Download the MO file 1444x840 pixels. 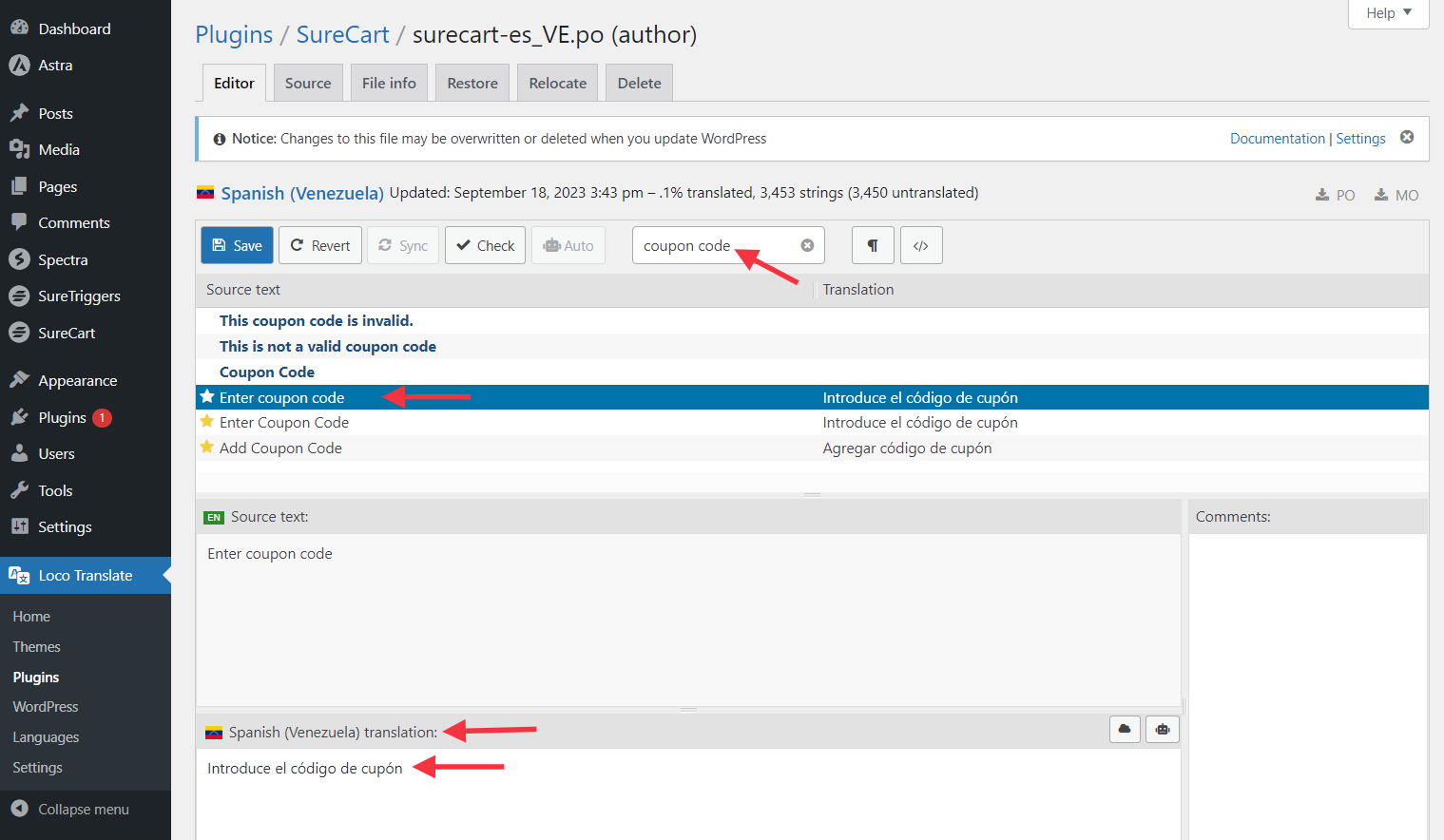click(1396, 195)
